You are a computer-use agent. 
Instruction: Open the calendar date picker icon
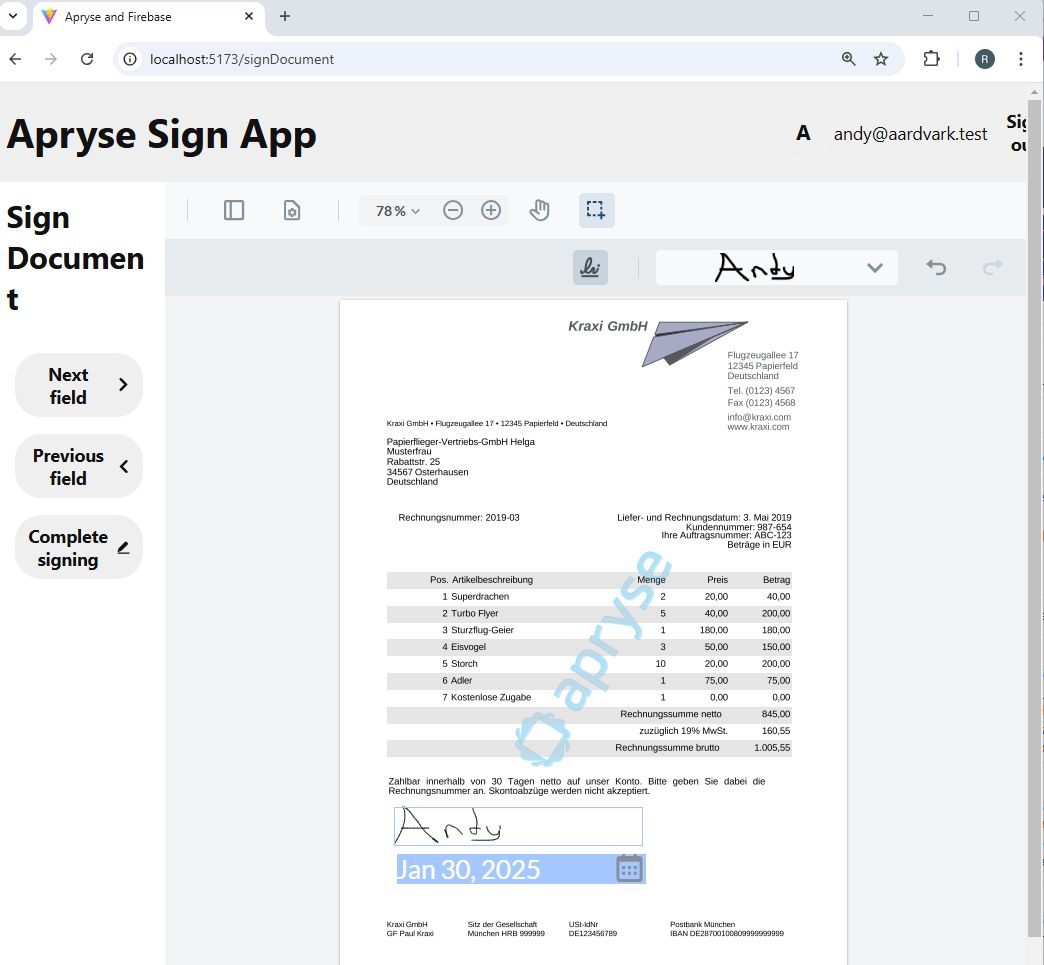point(629,869)
